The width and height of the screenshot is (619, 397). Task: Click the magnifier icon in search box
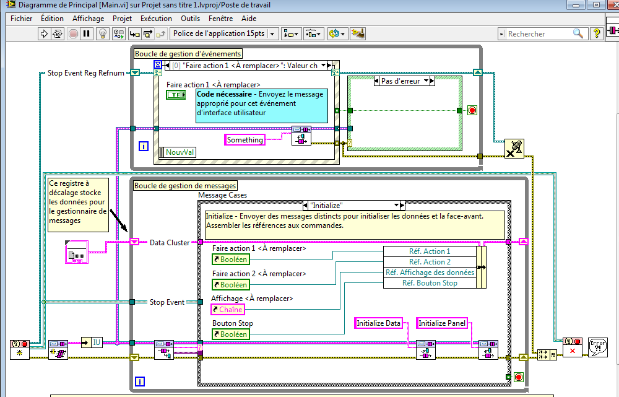point(578,34)
